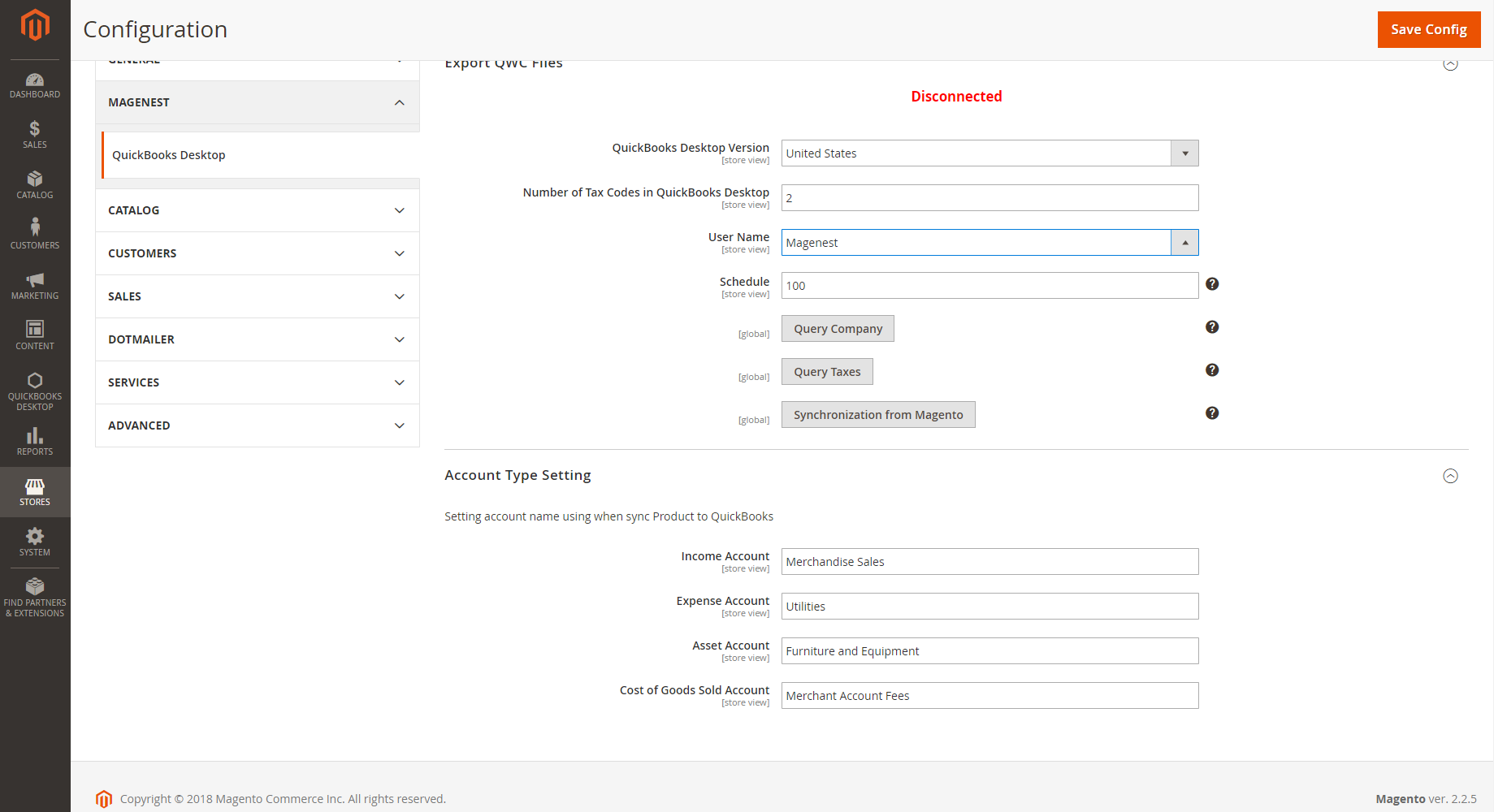The width and height of the screenshot is (1494, 812).
Task: Select the QuickBooks Desktop config tab
Action: pos(169,155)
